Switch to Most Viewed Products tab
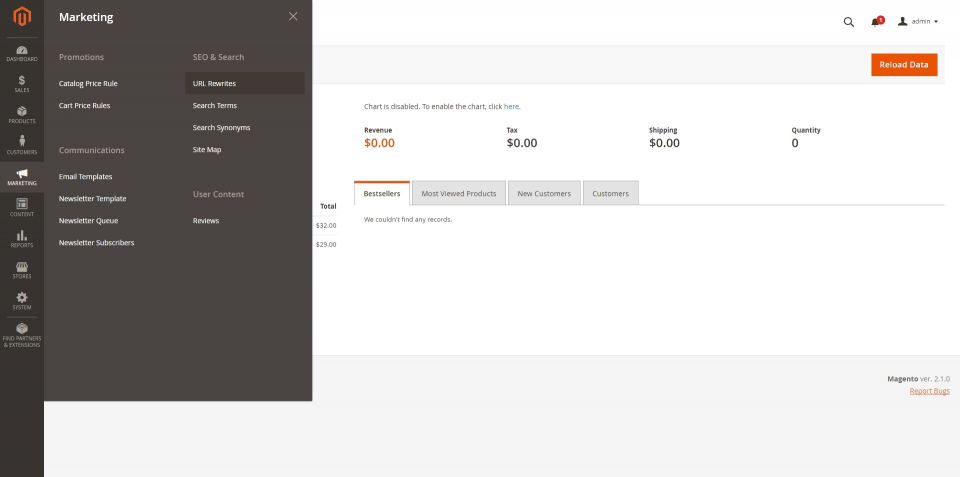The width and height of the screenshot is (960, 477). [x=459, y=193]
